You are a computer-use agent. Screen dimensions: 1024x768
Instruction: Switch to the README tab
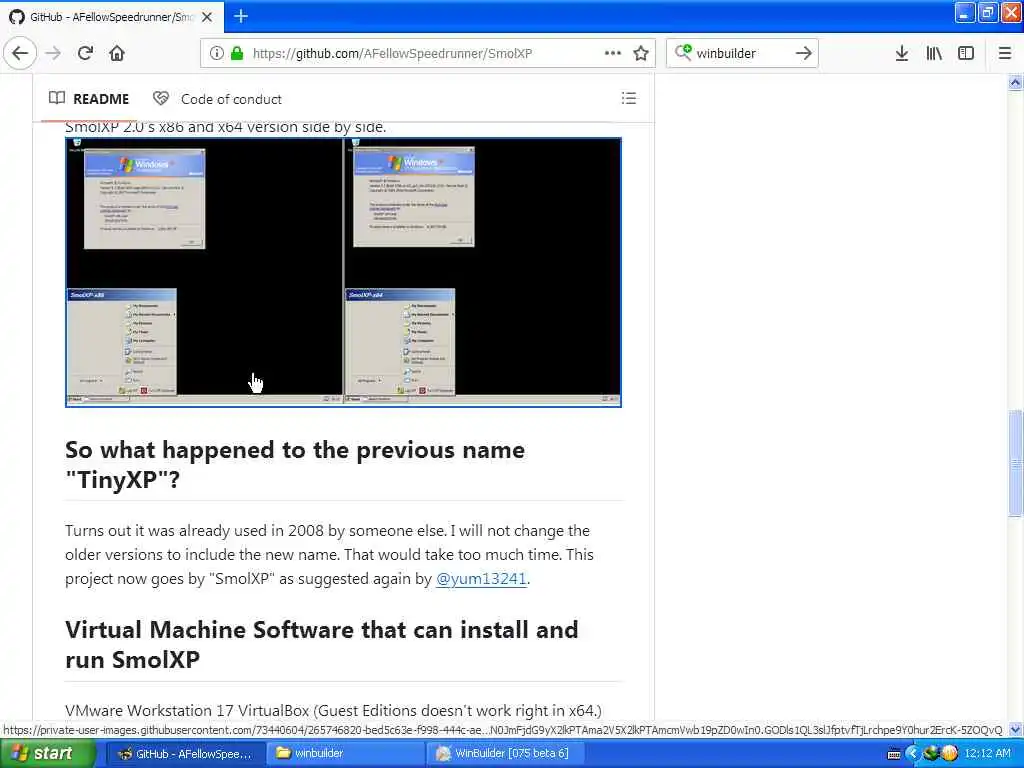pyautogui.click(x=89, y=99)
